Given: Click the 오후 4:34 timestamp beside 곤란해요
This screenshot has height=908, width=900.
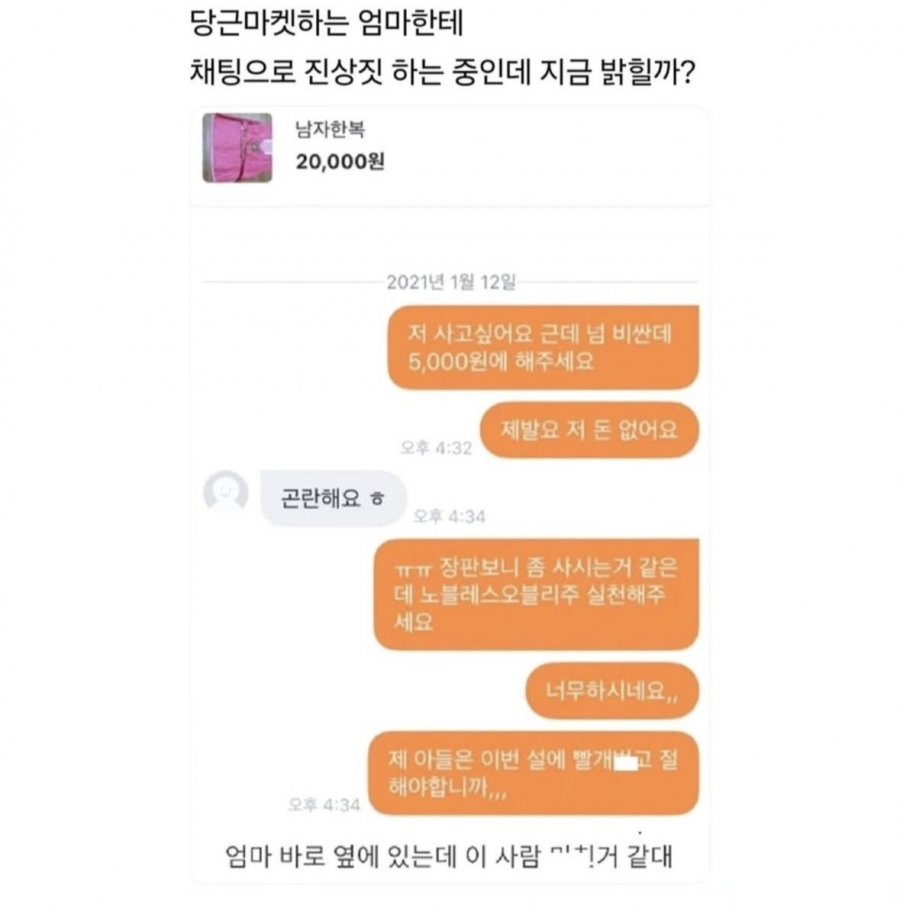Looking at the screenshot, I should [449, 516].
